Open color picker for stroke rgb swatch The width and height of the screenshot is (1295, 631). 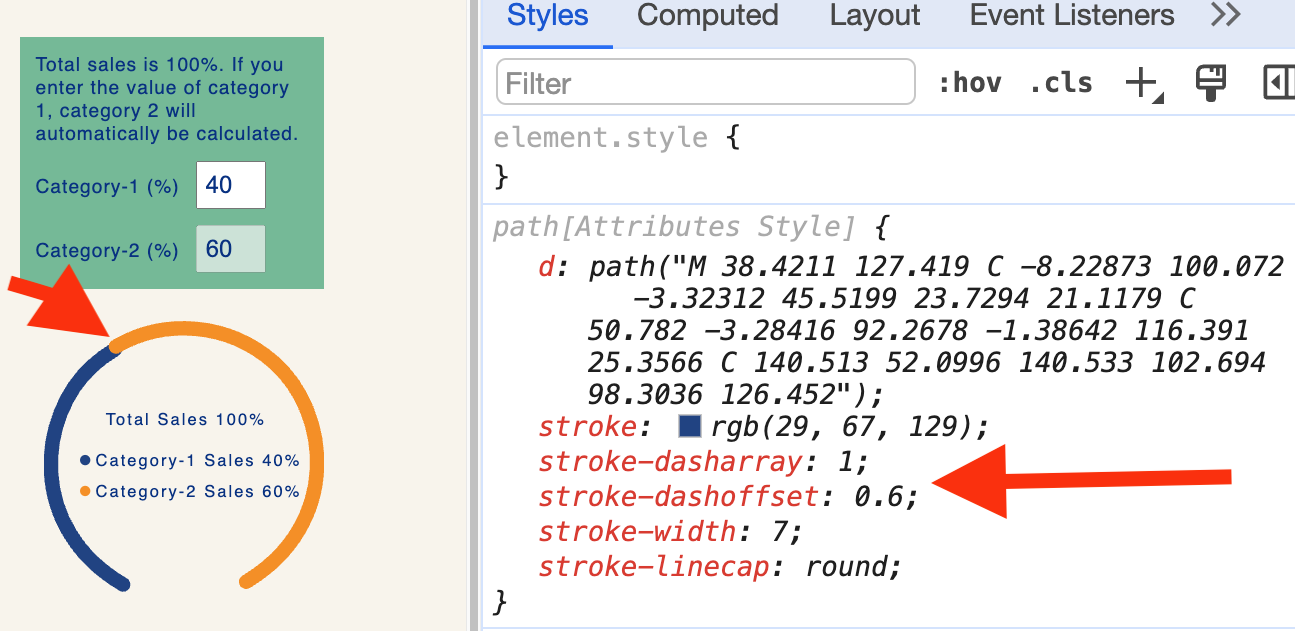[690, 427]
